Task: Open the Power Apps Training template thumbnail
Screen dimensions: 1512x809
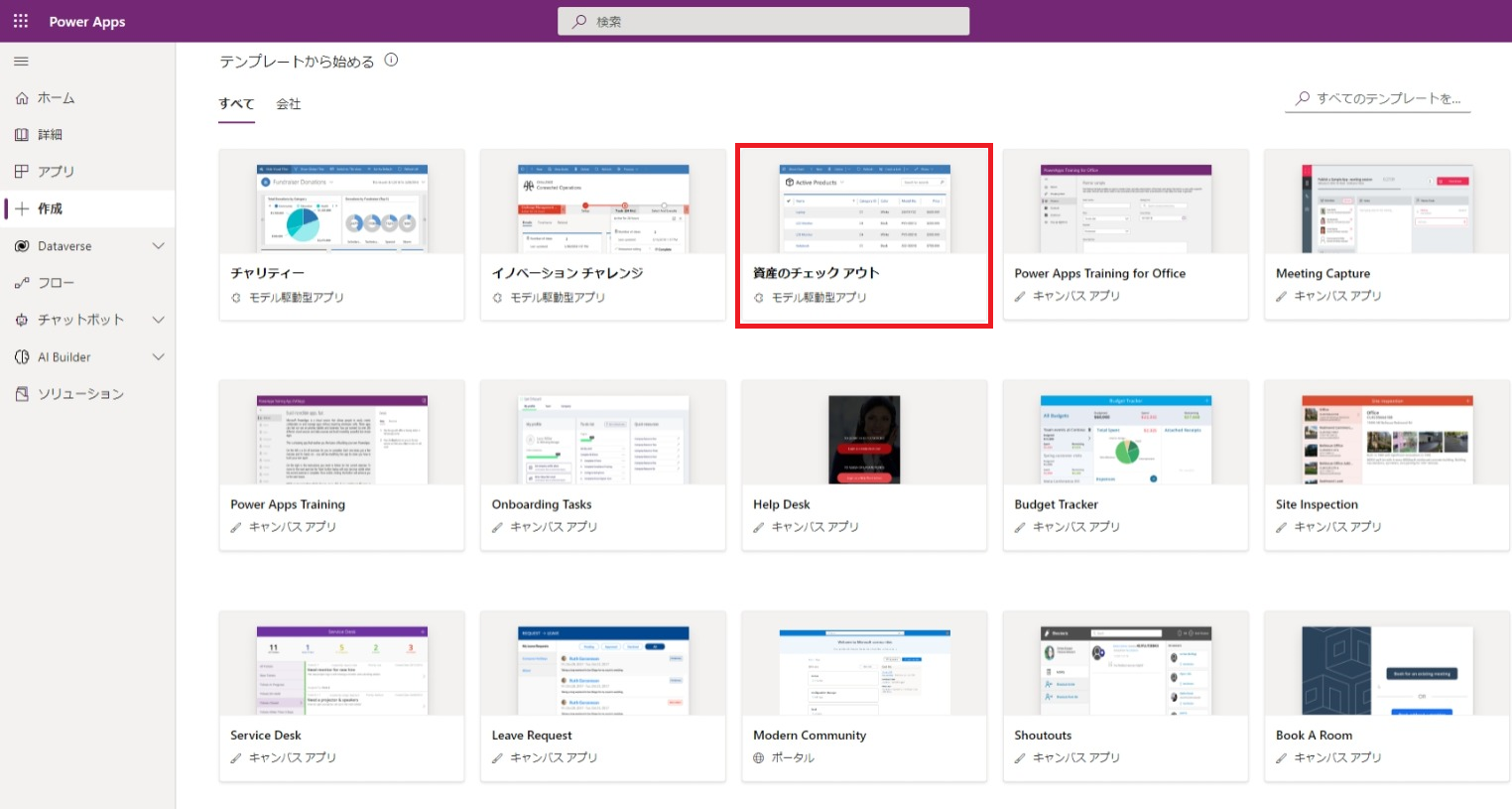Action: [342, 440]
